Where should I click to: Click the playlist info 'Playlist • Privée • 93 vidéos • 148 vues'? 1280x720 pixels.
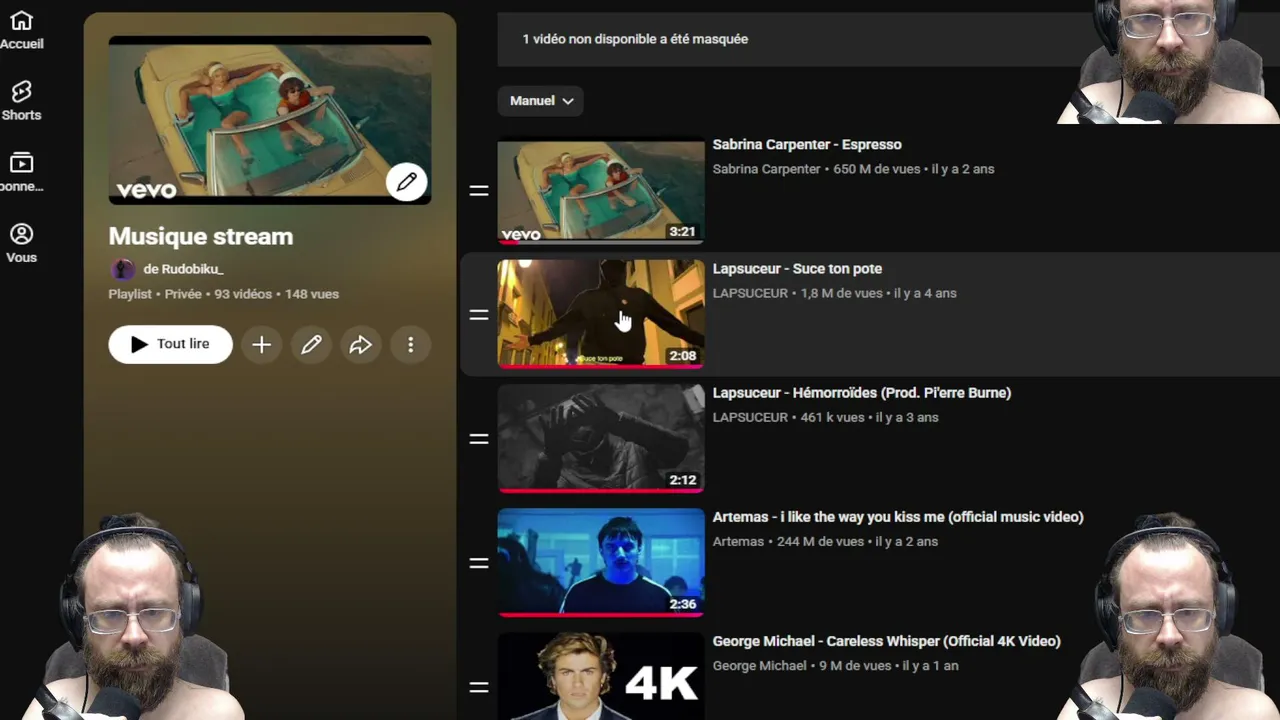pos(224,294)
